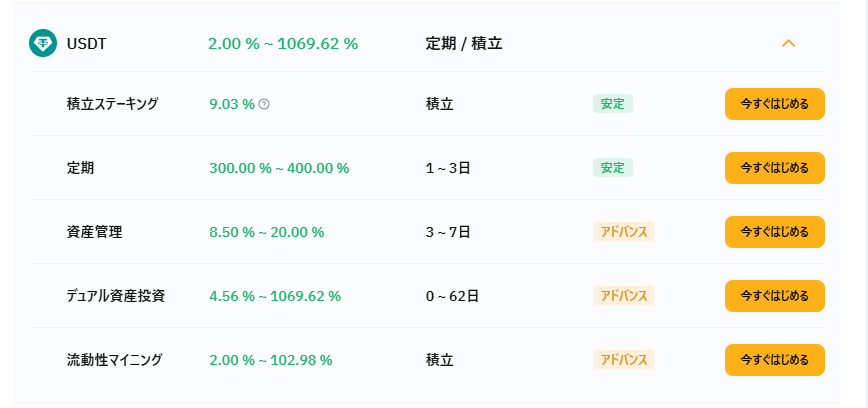The width and height of the screenshot is (868, 408).
Task: Click the 定期 / 積立 header text
Action: point(464,43)
